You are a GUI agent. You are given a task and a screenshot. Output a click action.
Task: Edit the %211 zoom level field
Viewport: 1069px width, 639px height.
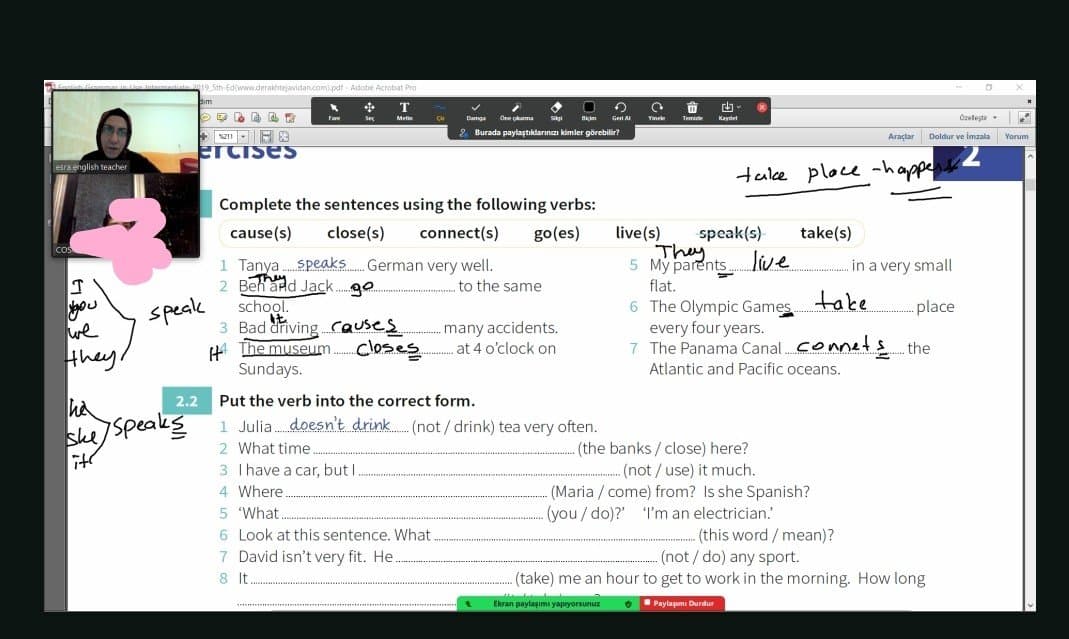pos(226,136)
